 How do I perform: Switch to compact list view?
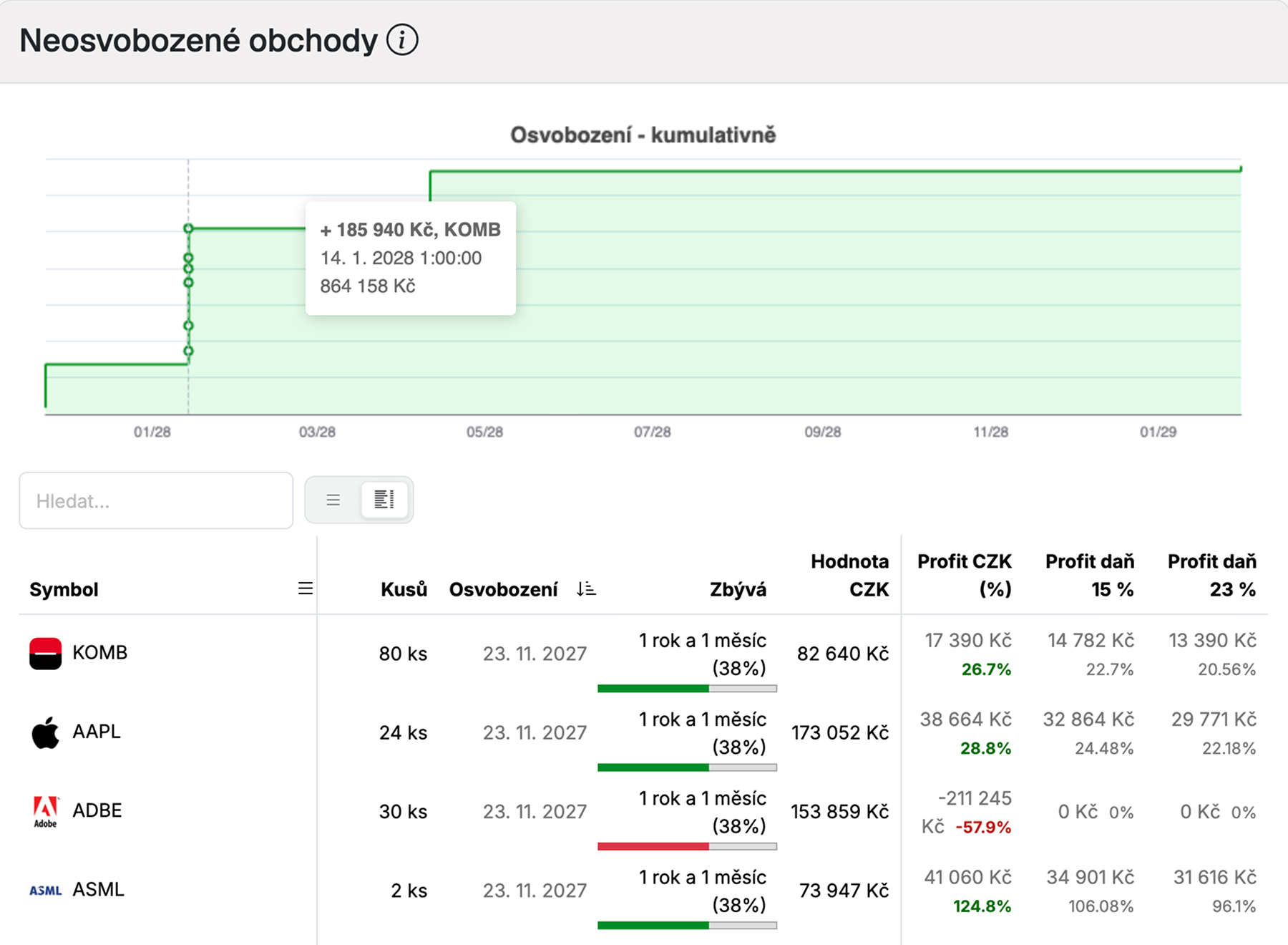[x=333, y=500]
